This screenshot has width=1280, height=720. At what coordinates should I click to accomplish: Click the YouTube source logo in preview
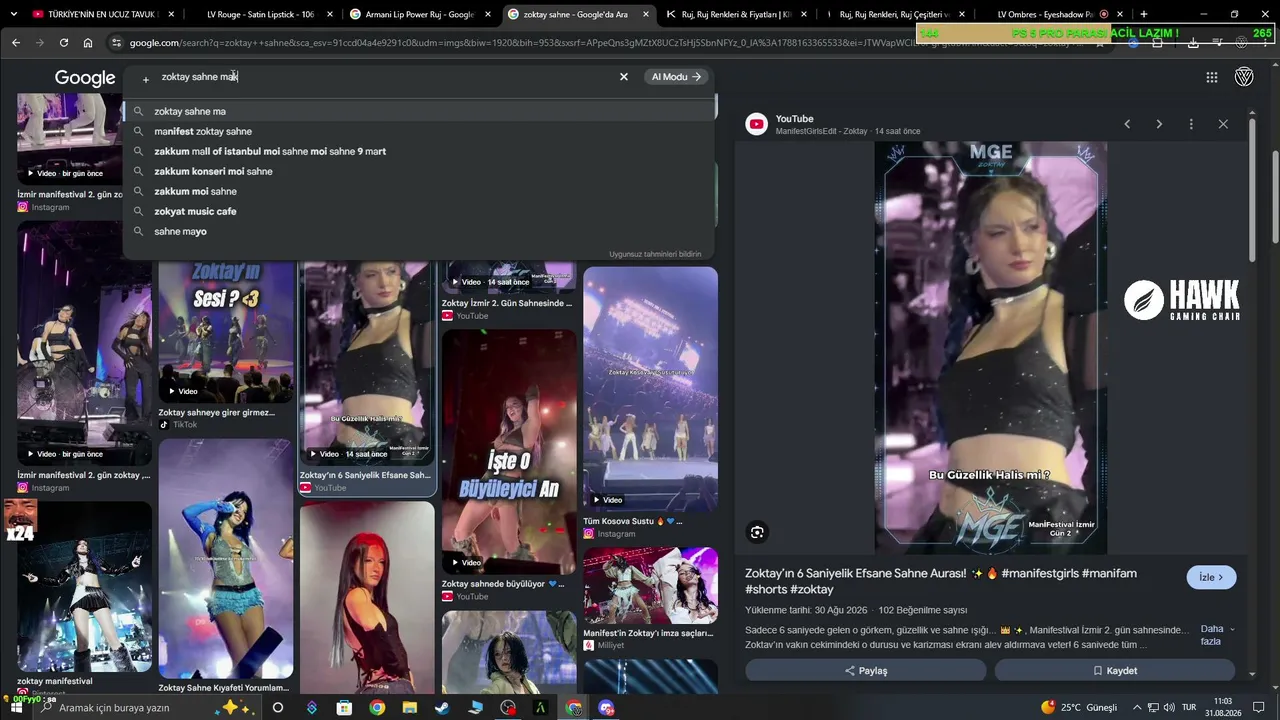click(x=757, y=124)
